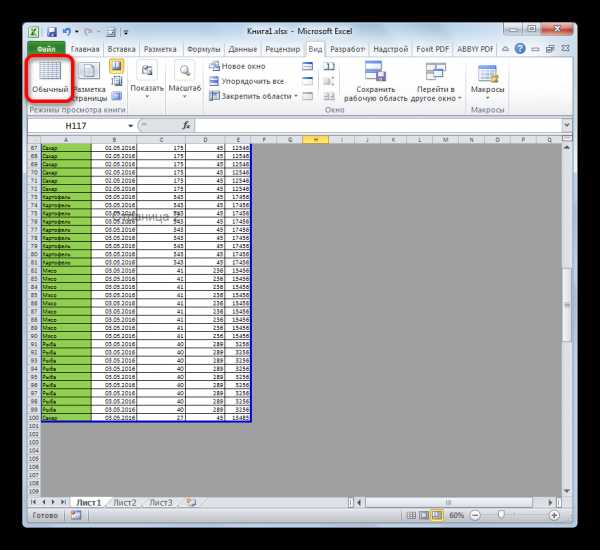Open Customize Quick Access Toolbar dropdown
Screen dimensions: 600x550
click(x=126, y=32)
